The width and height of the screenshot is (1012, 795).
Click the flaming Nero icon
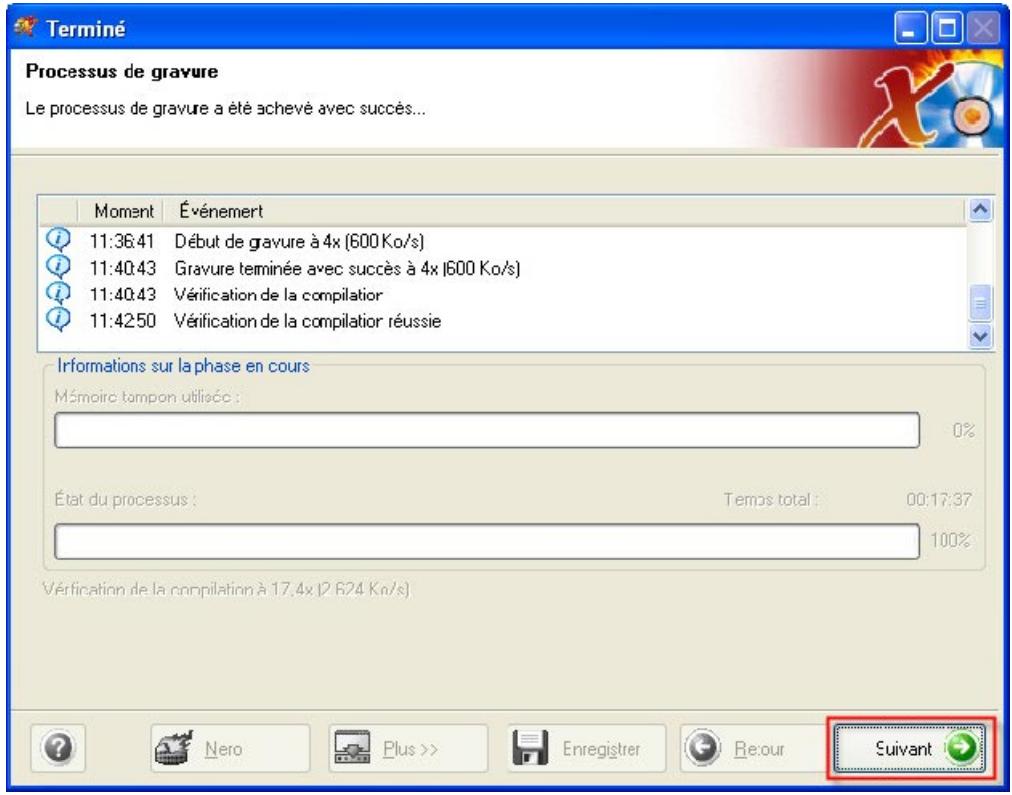pyautogui.click(x=174, y=748)
